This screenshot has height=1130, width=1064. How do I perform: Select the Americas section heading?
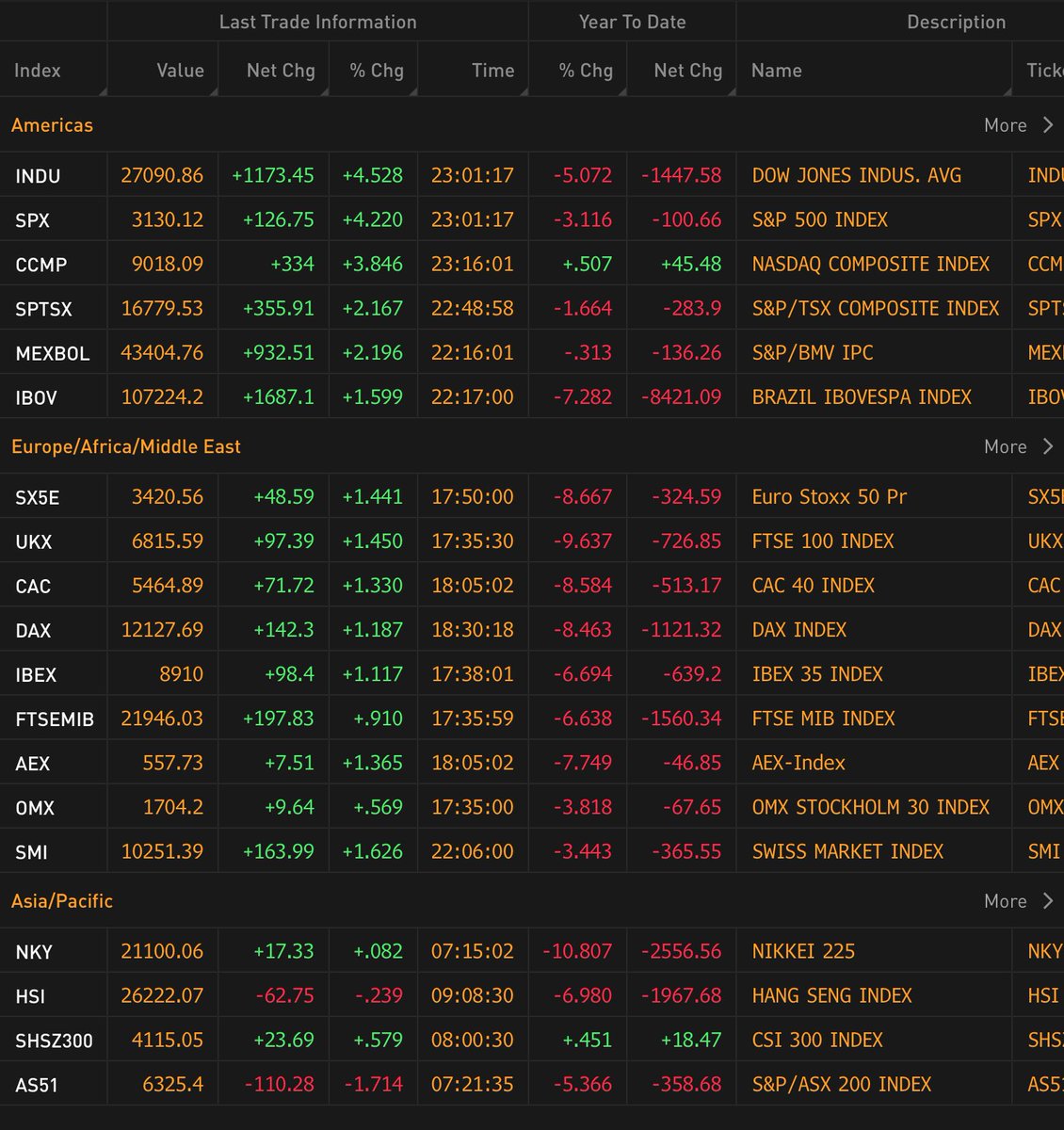click(53, 125)
